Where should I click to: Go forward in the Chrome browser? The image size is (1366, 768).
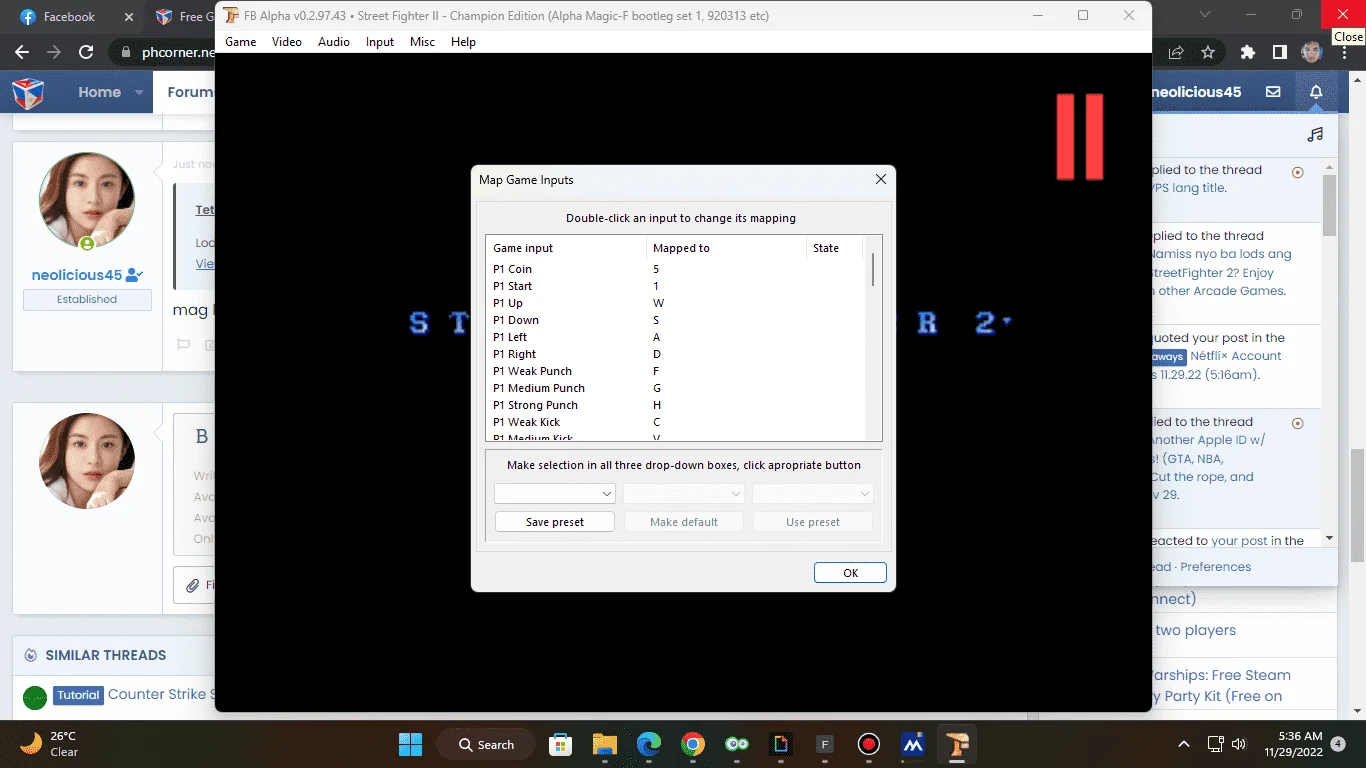click(x=54, y=52)
